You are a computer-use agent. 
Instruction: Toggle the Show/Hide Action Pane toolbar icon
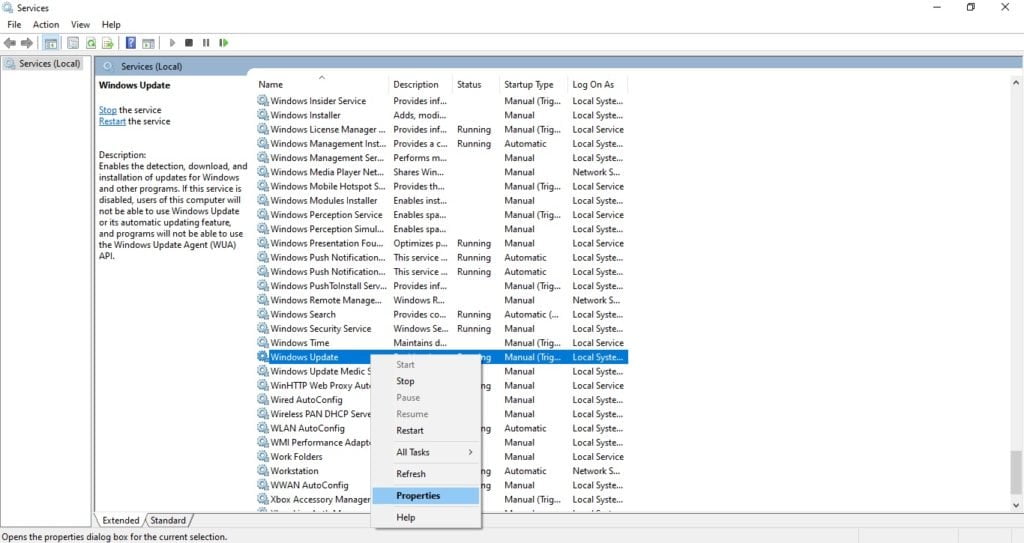click(x=148, y=43)
